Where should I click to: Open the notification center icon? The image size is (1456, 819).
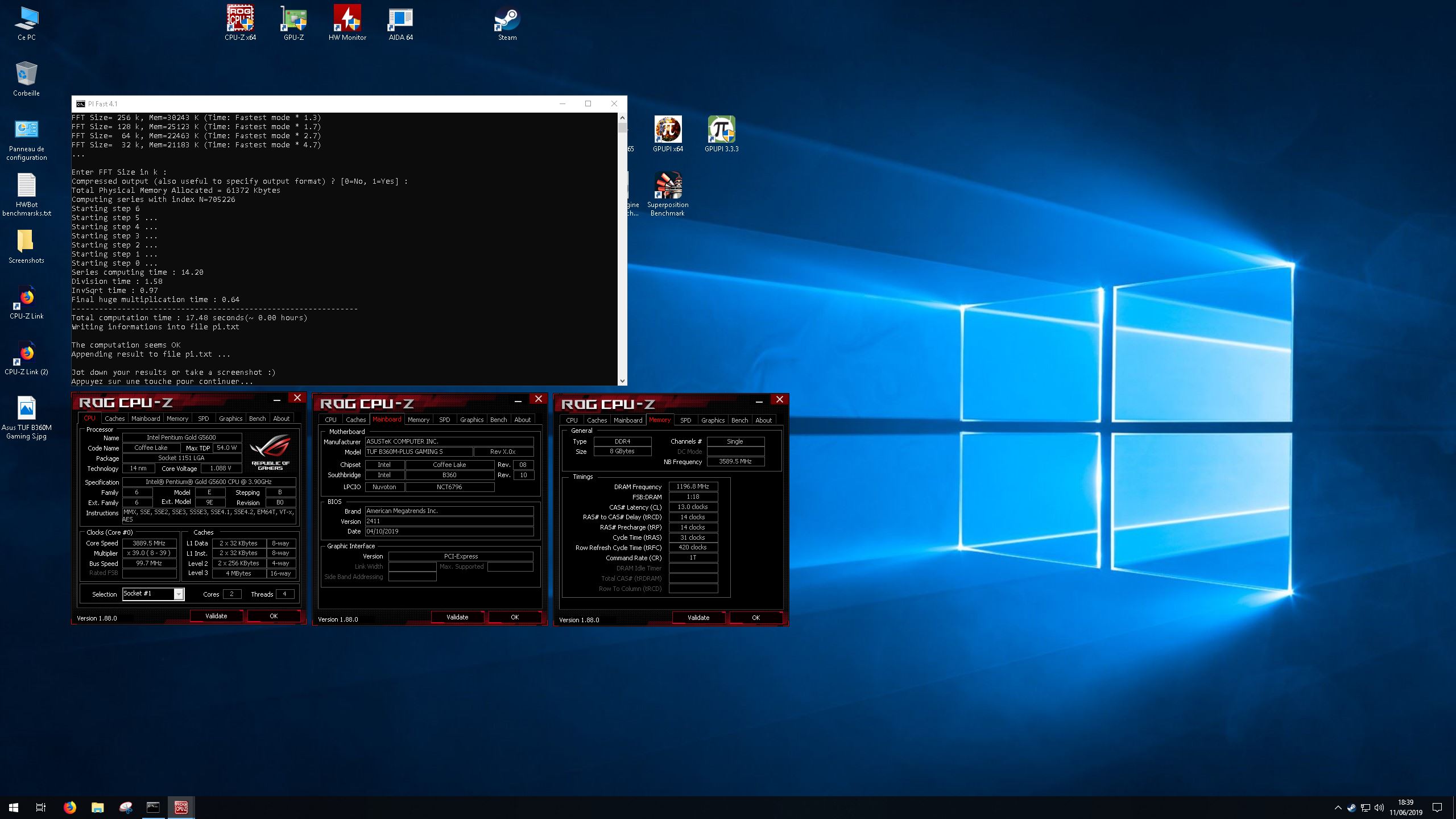tap(1437, 808)
